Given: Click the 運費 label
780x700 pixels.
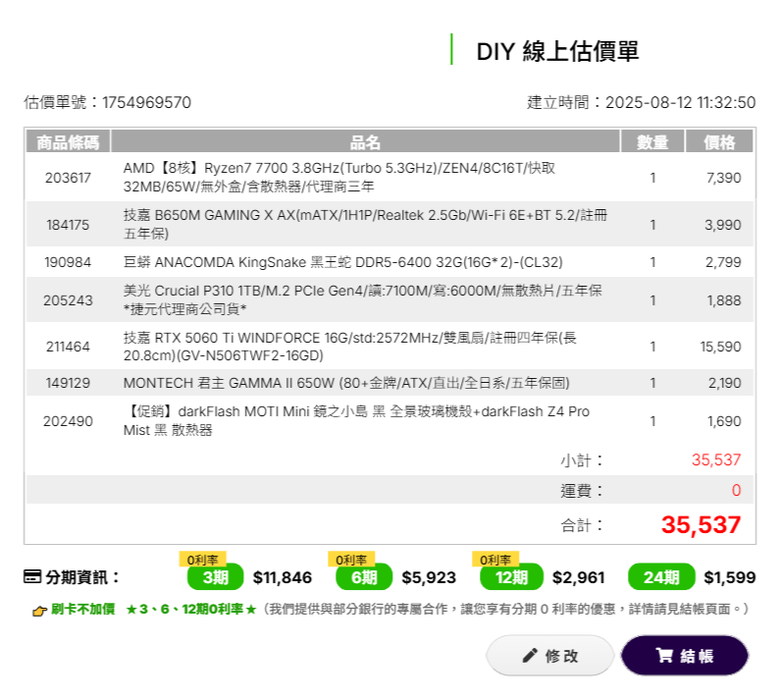Looking at the screenshot, I should pos(581,491).
